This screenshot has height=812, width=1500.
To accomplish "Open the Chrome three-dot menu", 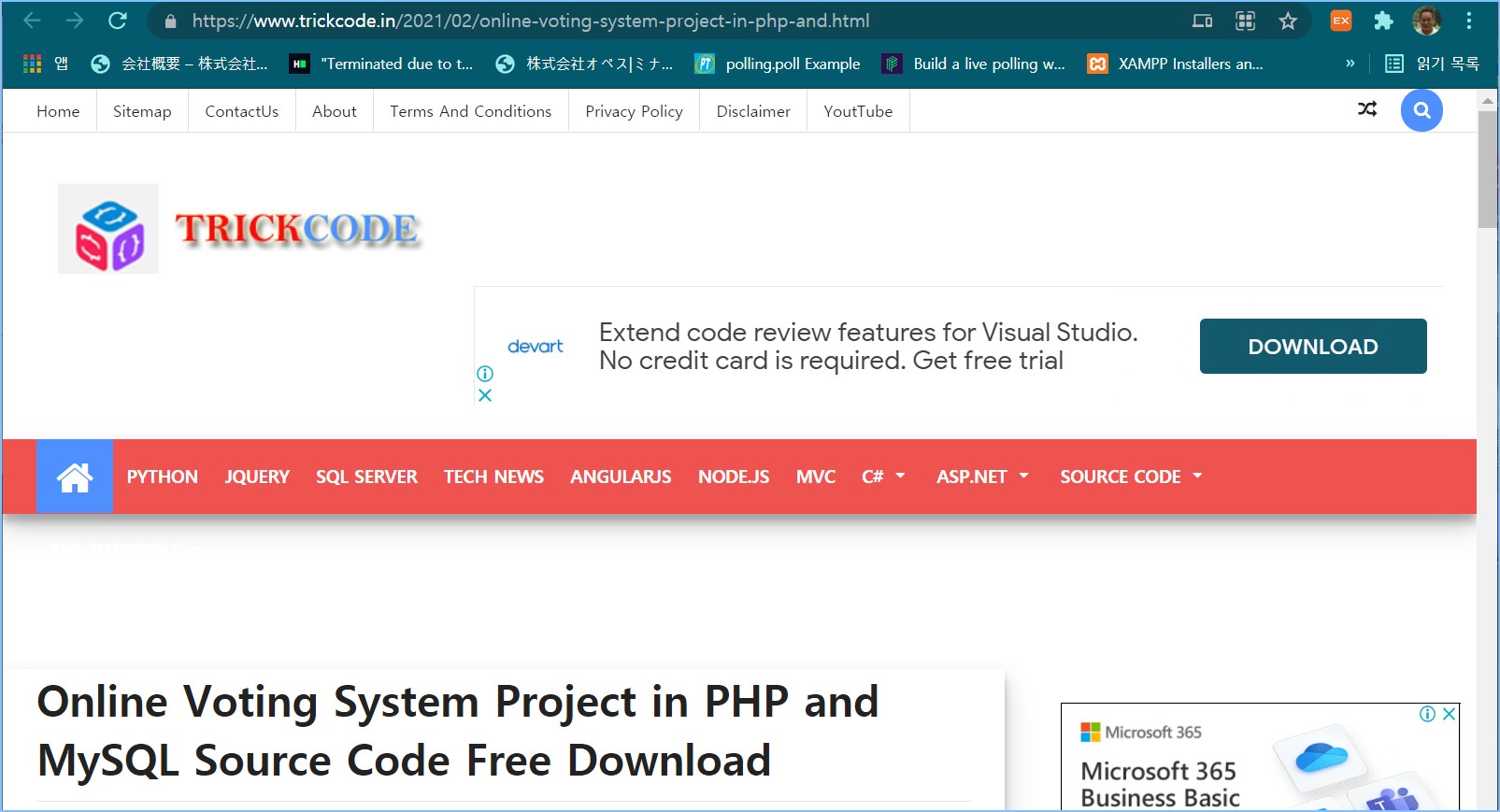I will pyautogui.click(x=1468, y=21).
